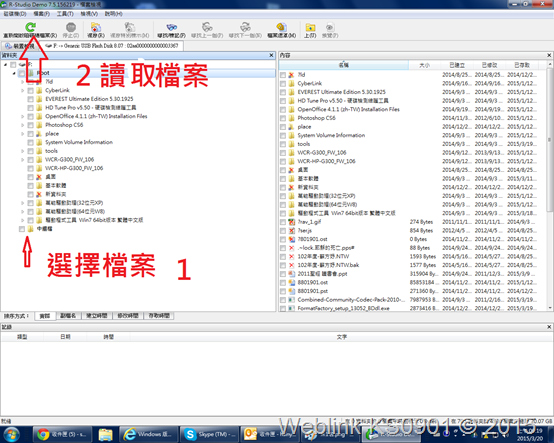
Task: Open the 工具(T) menu
Action: pos(65,14)
